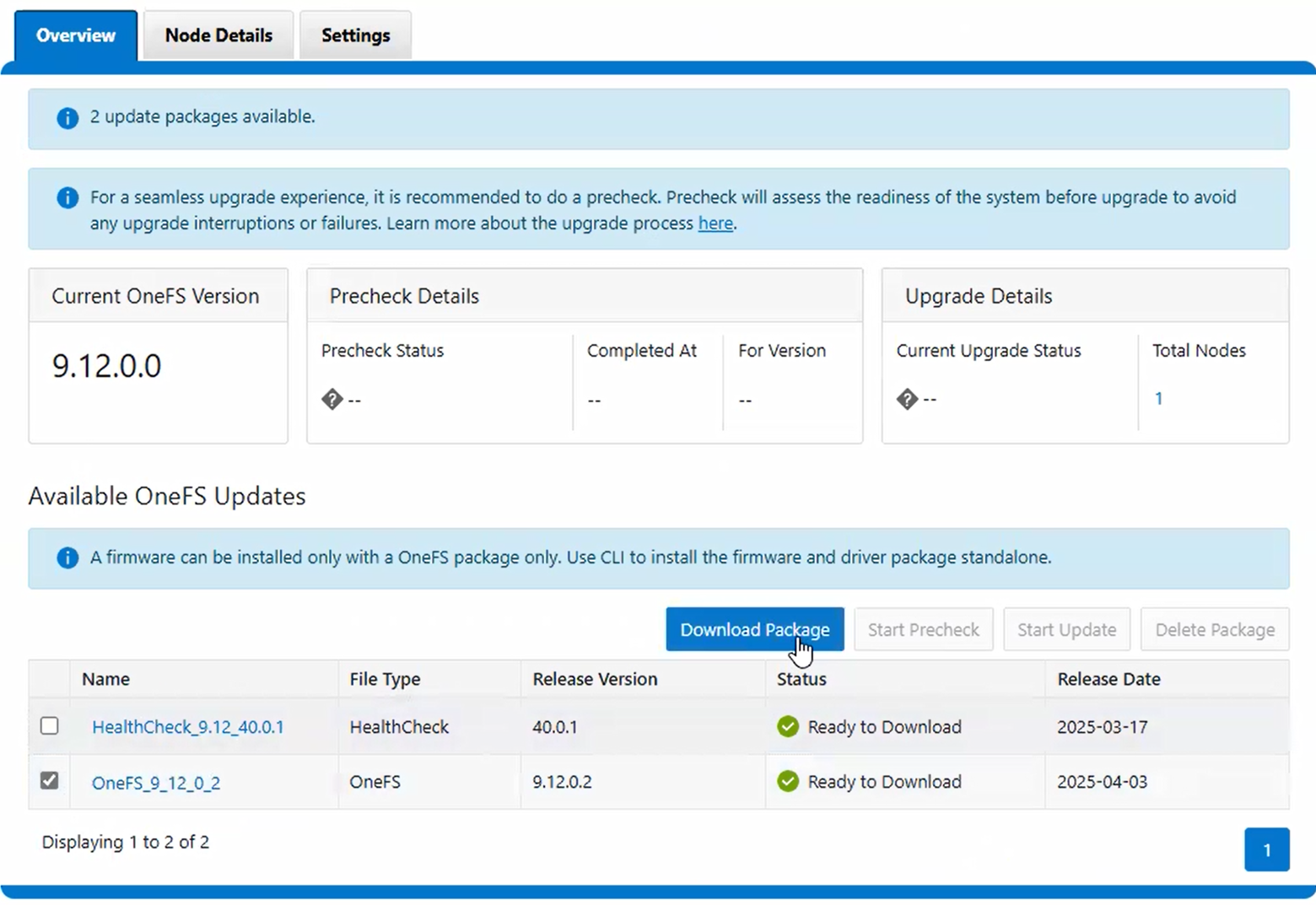Open the Settings tab
Screen dimensions: 1316x905
355,35
